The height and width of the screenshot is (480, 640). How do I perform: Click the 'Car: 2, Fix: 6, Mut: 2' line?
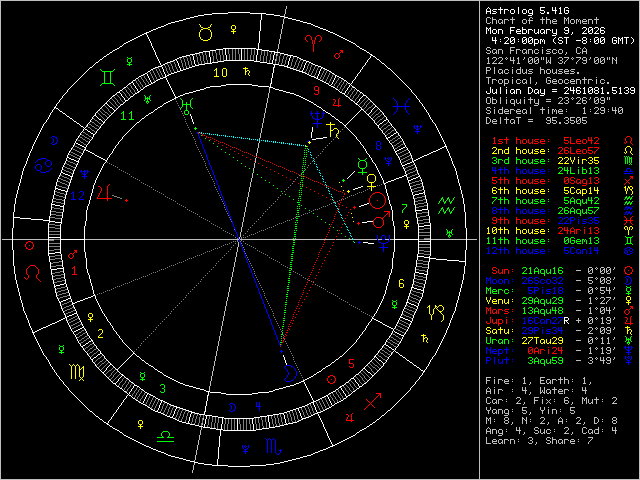point(551,401)
